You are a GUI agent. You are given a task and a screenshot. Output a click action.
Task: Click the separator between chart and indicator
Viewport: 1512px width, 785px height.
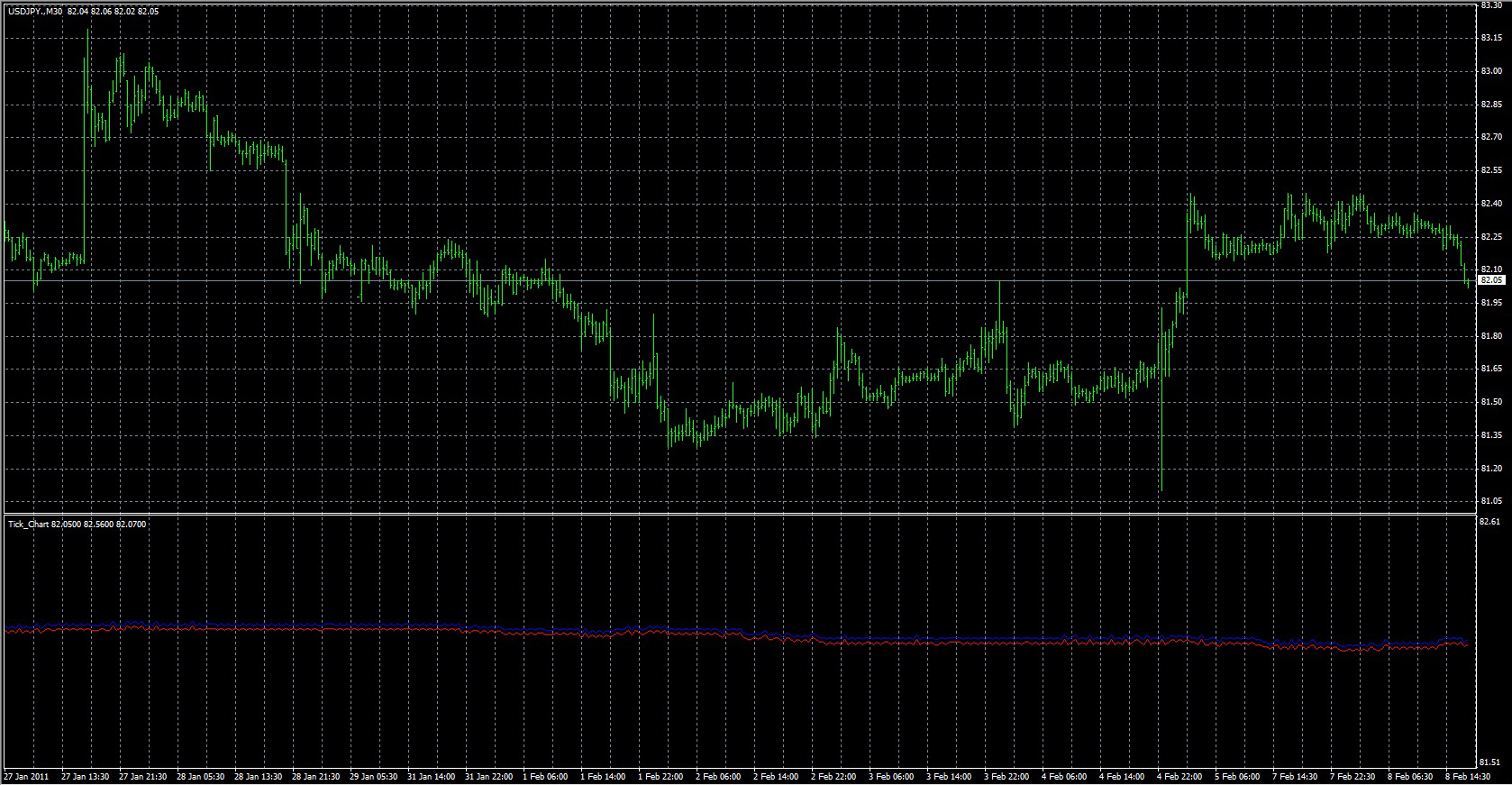point(739,515)
